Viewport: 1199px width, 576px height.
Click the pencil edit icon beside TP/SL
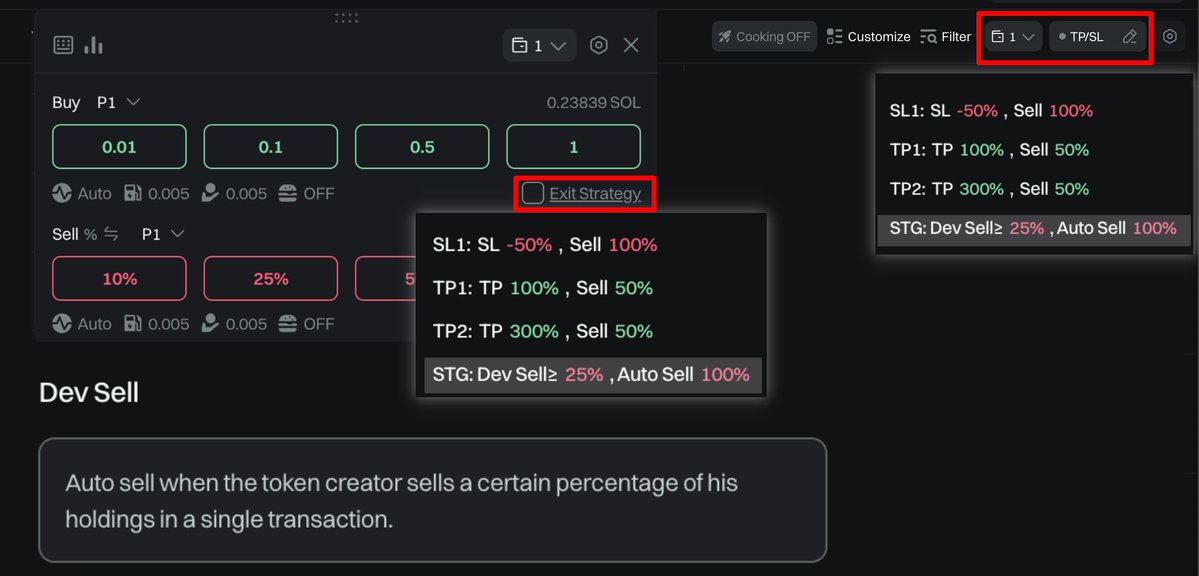tap(1129, 37)
